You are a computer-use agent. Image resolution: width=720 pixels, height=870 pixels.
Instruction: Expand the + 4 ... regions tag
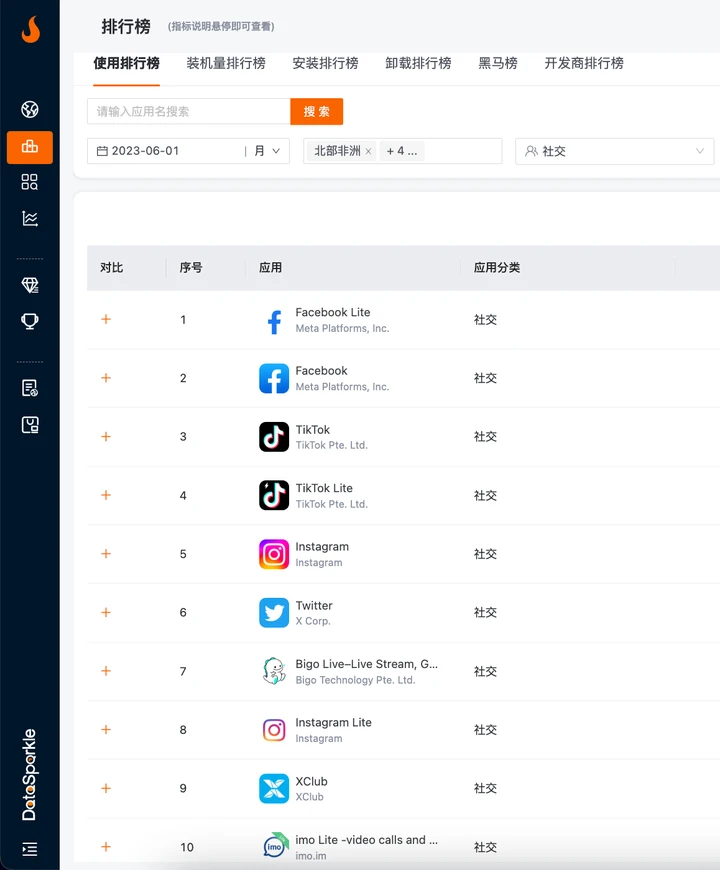click(x=402, y=151)
